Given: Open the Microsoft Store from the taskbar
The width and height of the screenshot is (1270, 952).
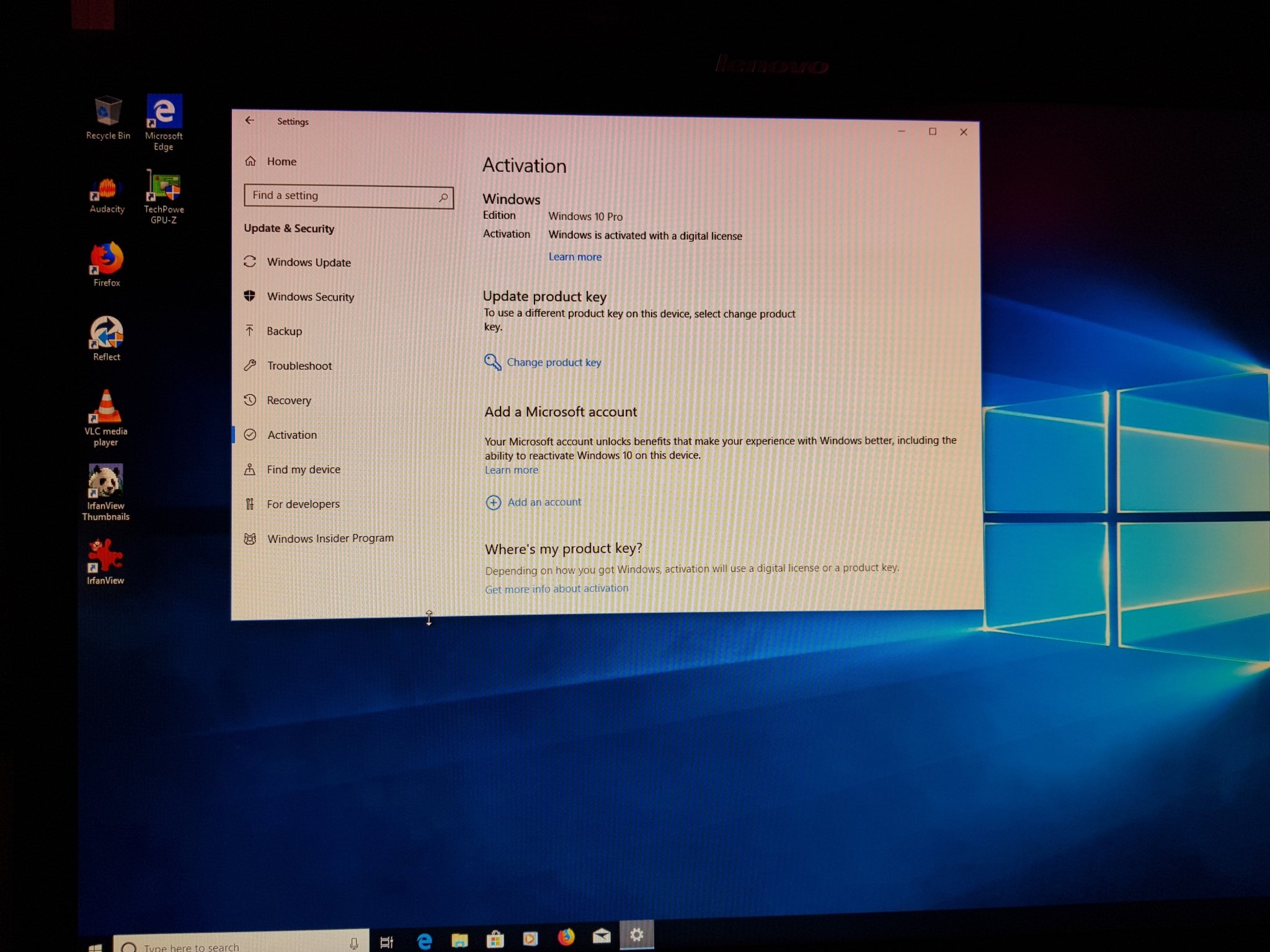Looking at the screenshot, I should (495, 940).
